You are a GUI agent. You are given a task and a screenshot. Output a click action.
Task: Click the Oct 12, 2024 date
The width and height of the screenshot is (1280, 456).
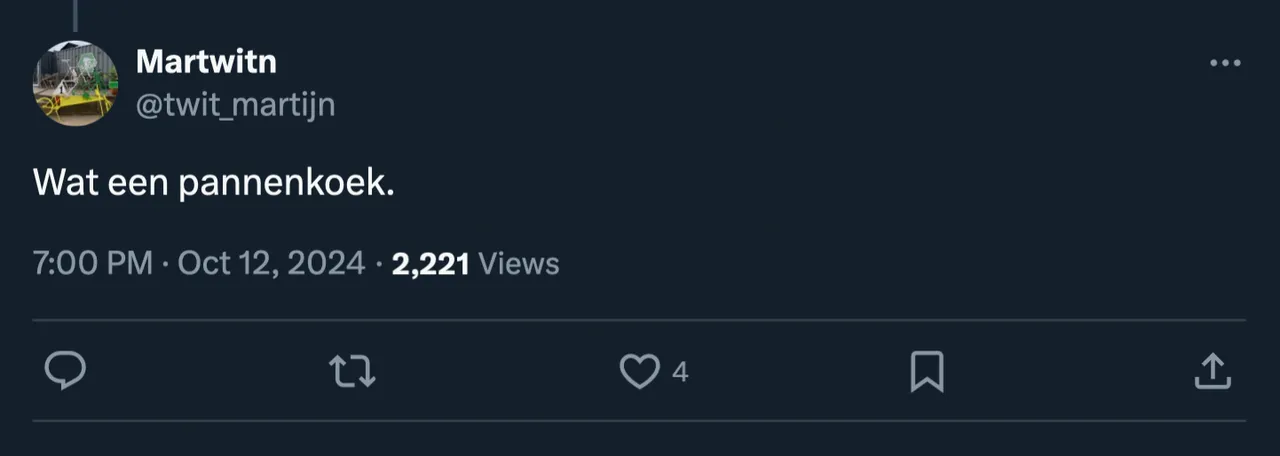(271, 264)
